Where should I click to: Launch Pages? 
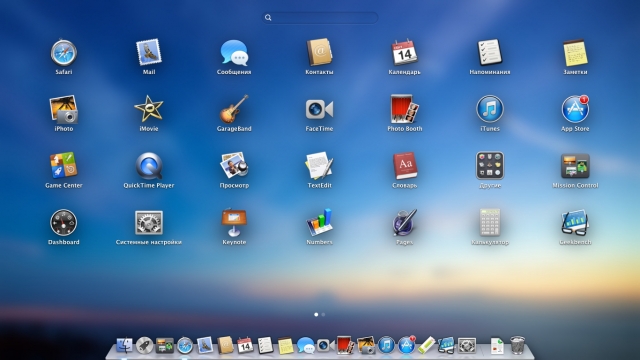pyautogui.click(x=404, y=222)
